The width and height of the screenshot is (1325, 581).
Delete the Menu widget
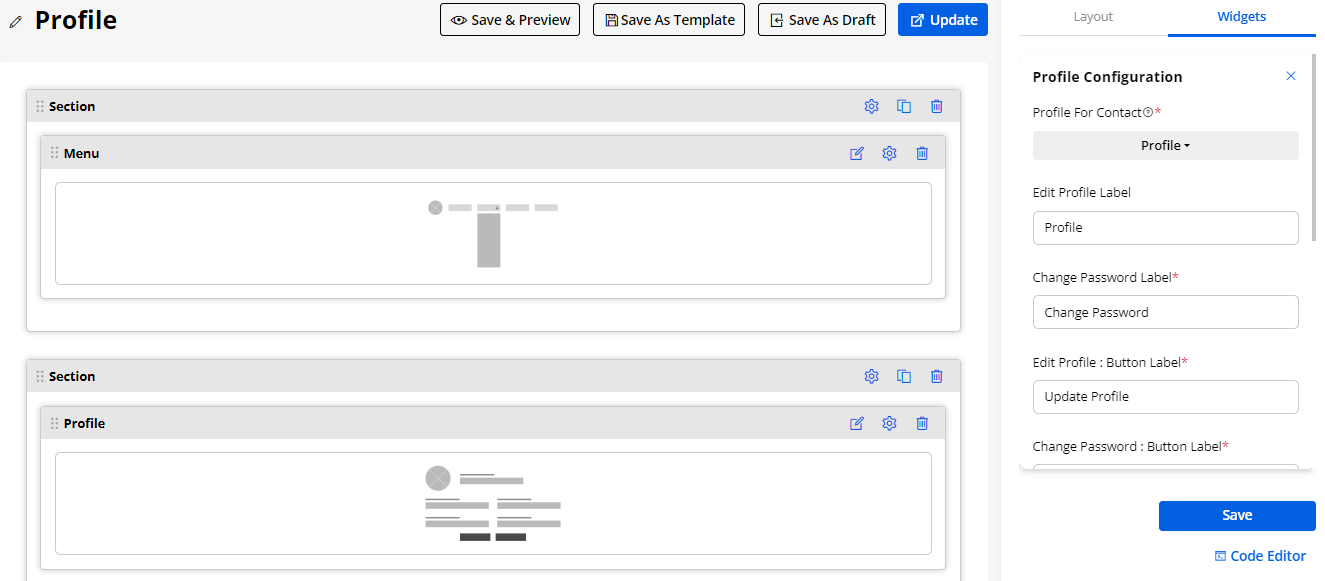coord(922,153)
